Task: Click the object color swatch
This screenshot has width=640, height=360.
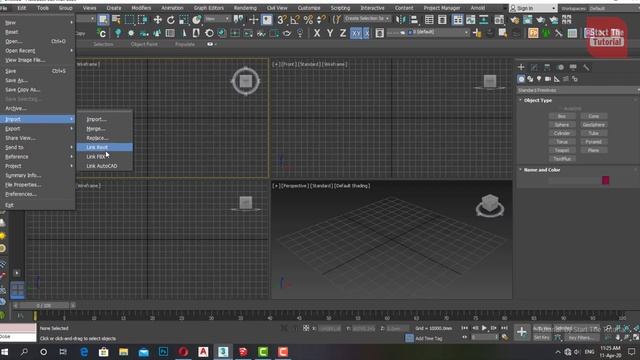Action: pyautogui.click(x=605, y=180)
